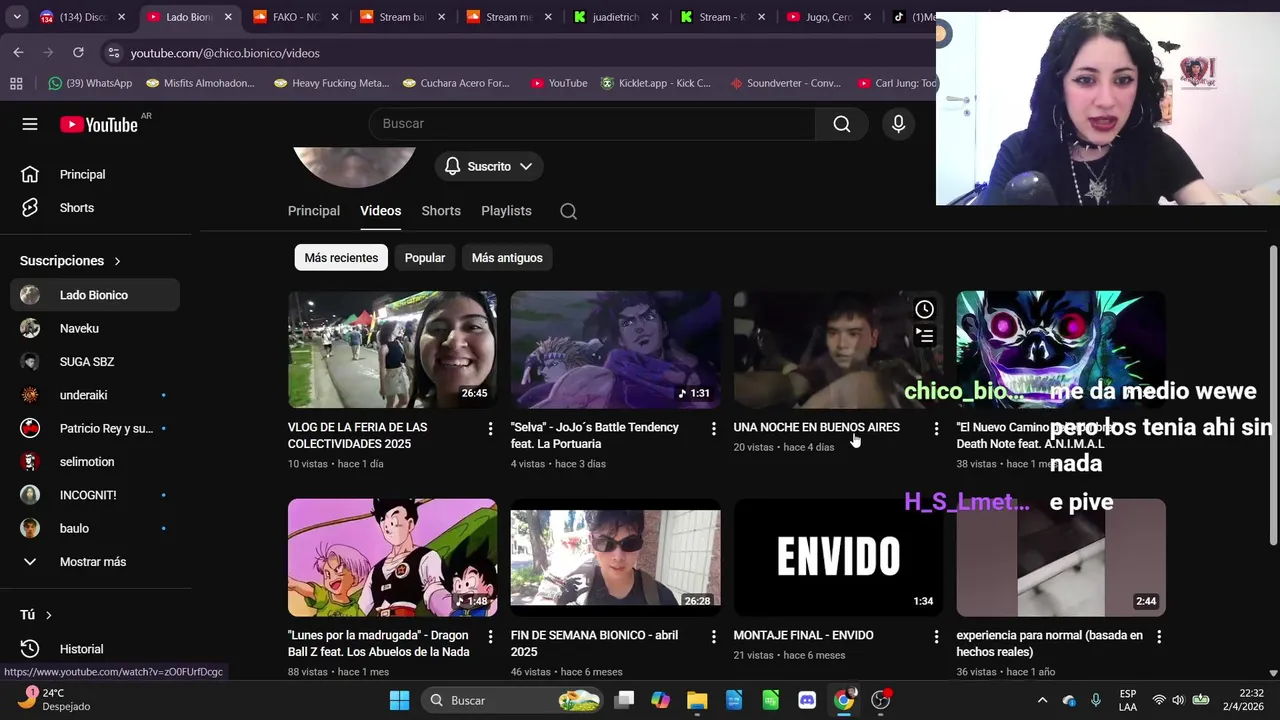
Task: Switch to channel Shorts tab
Action: tap(441, 211)
